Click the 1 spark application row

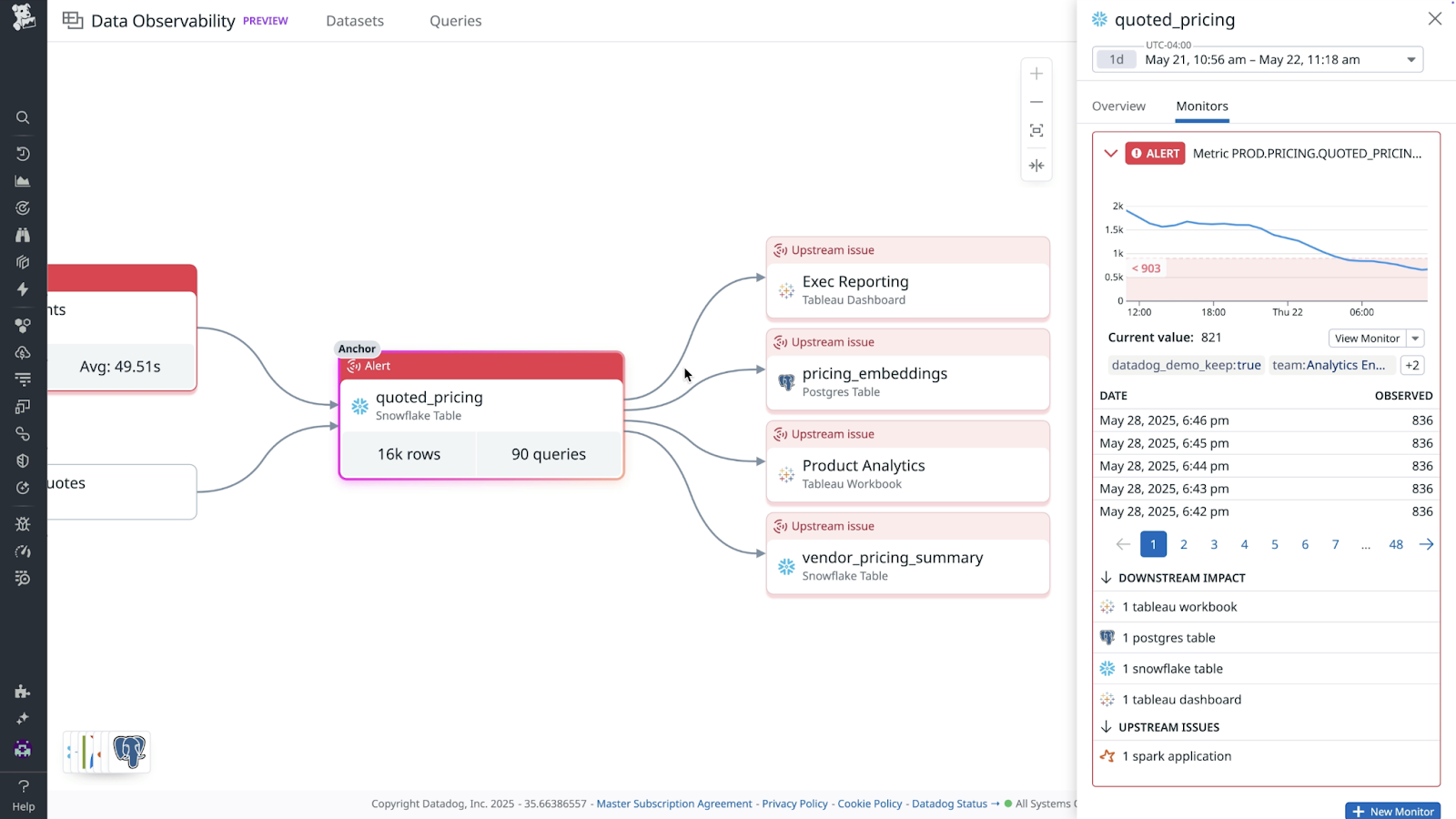[x=1266, y=756]
